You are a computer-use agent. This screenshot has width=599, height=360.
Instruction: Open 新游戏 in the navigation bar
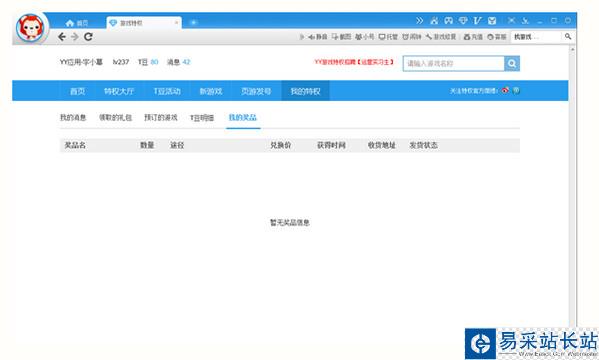click(211, 91)
